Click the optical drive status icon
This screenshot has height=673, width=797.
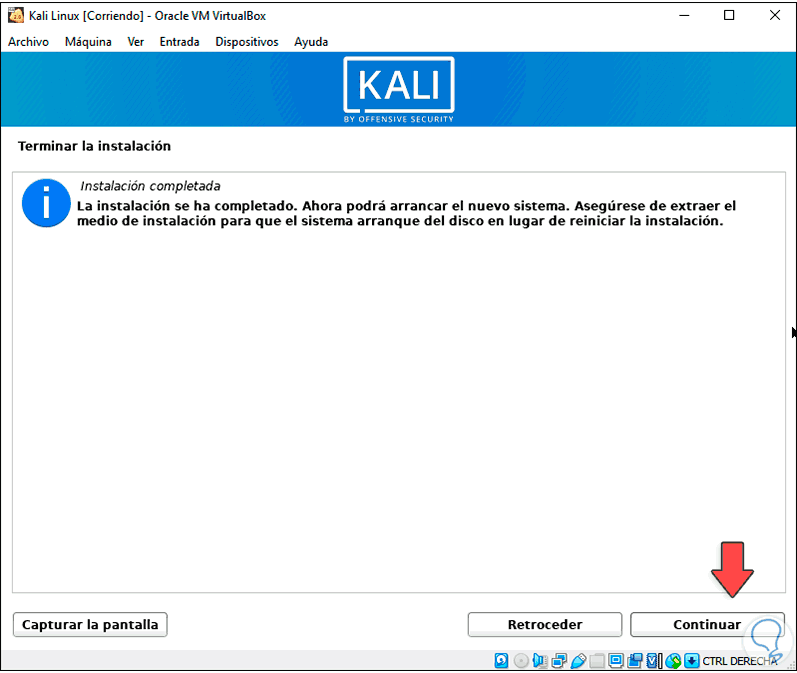coord(521,660)
